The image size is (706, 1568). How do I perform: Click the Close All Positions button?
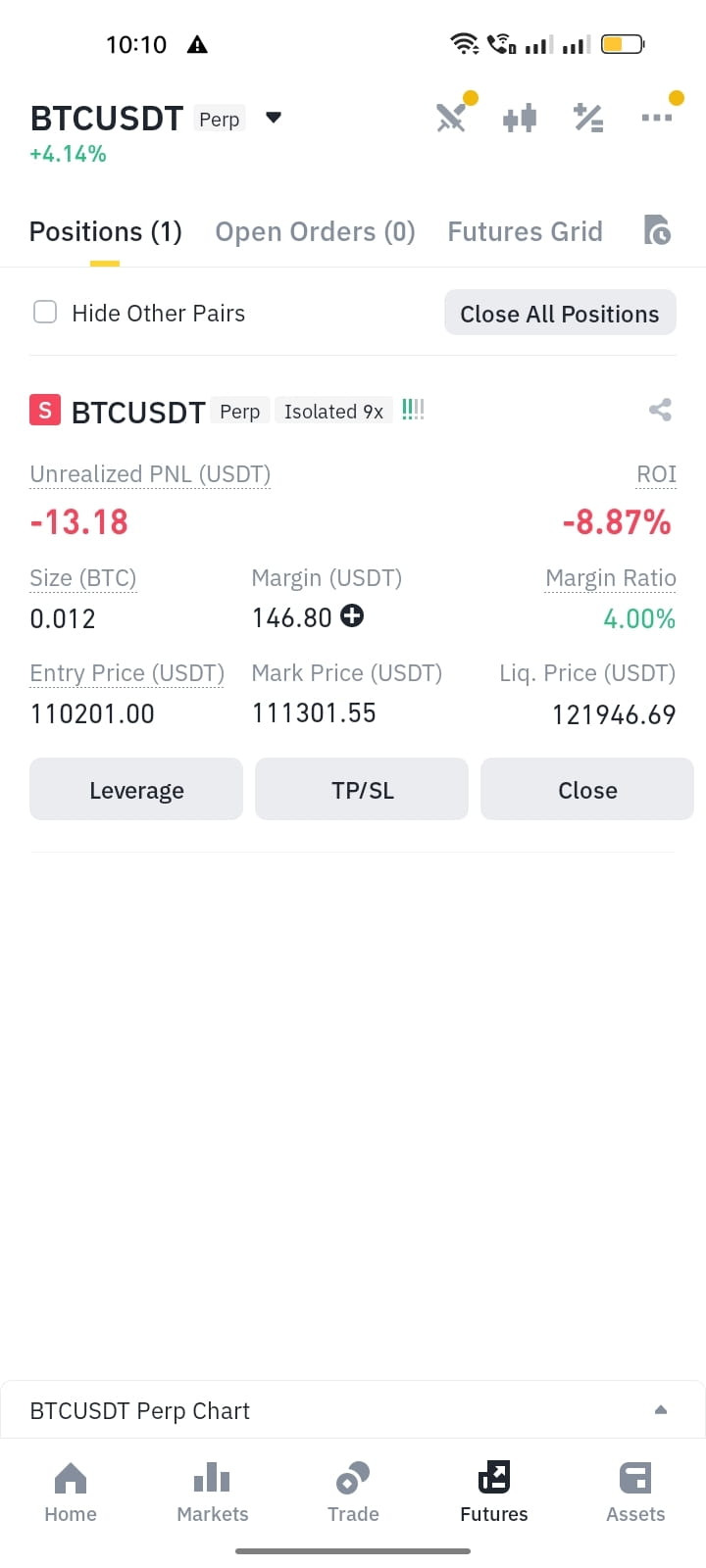560,314
